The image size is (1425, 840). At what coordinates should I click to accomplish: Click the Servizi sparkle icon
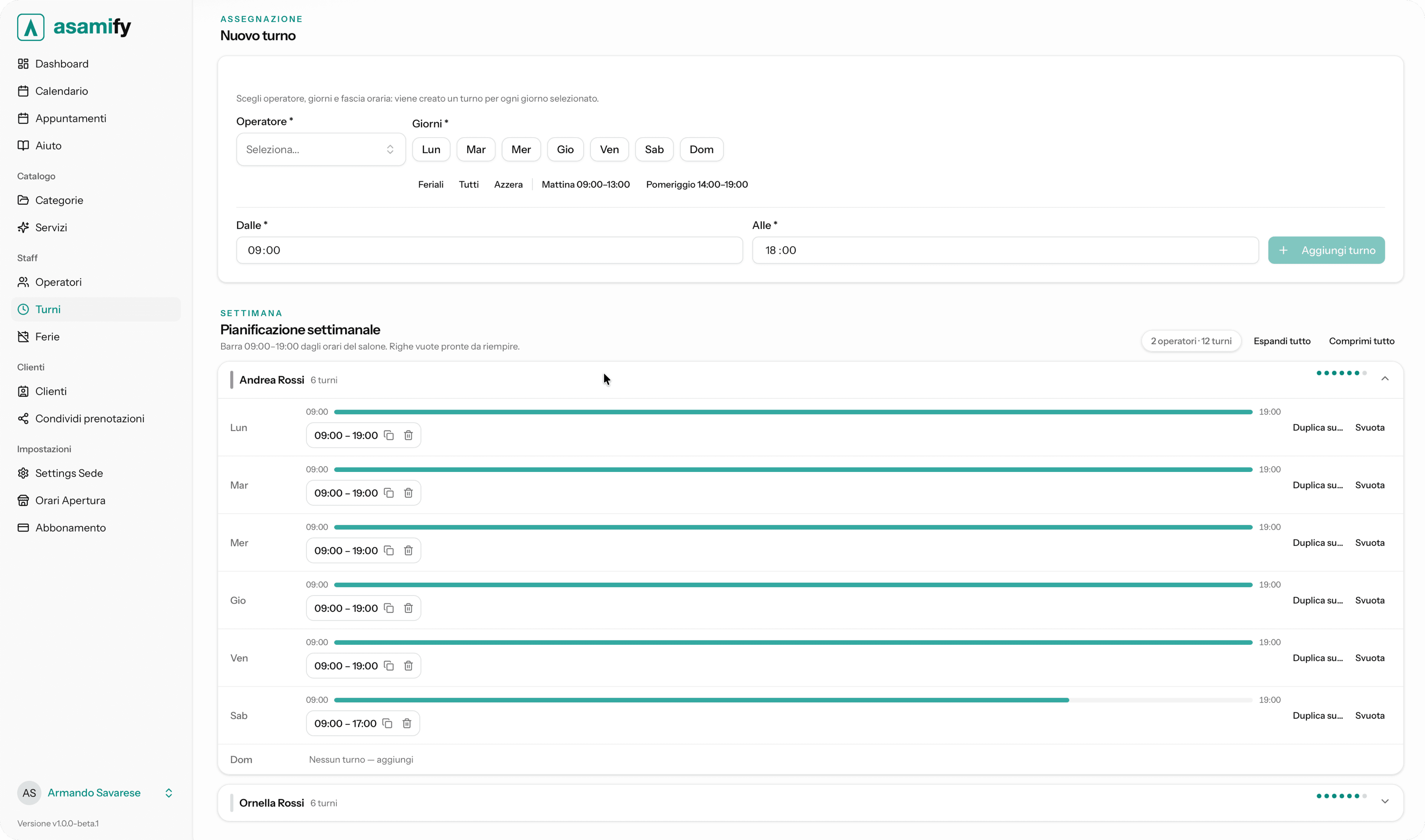coord(23,227)
